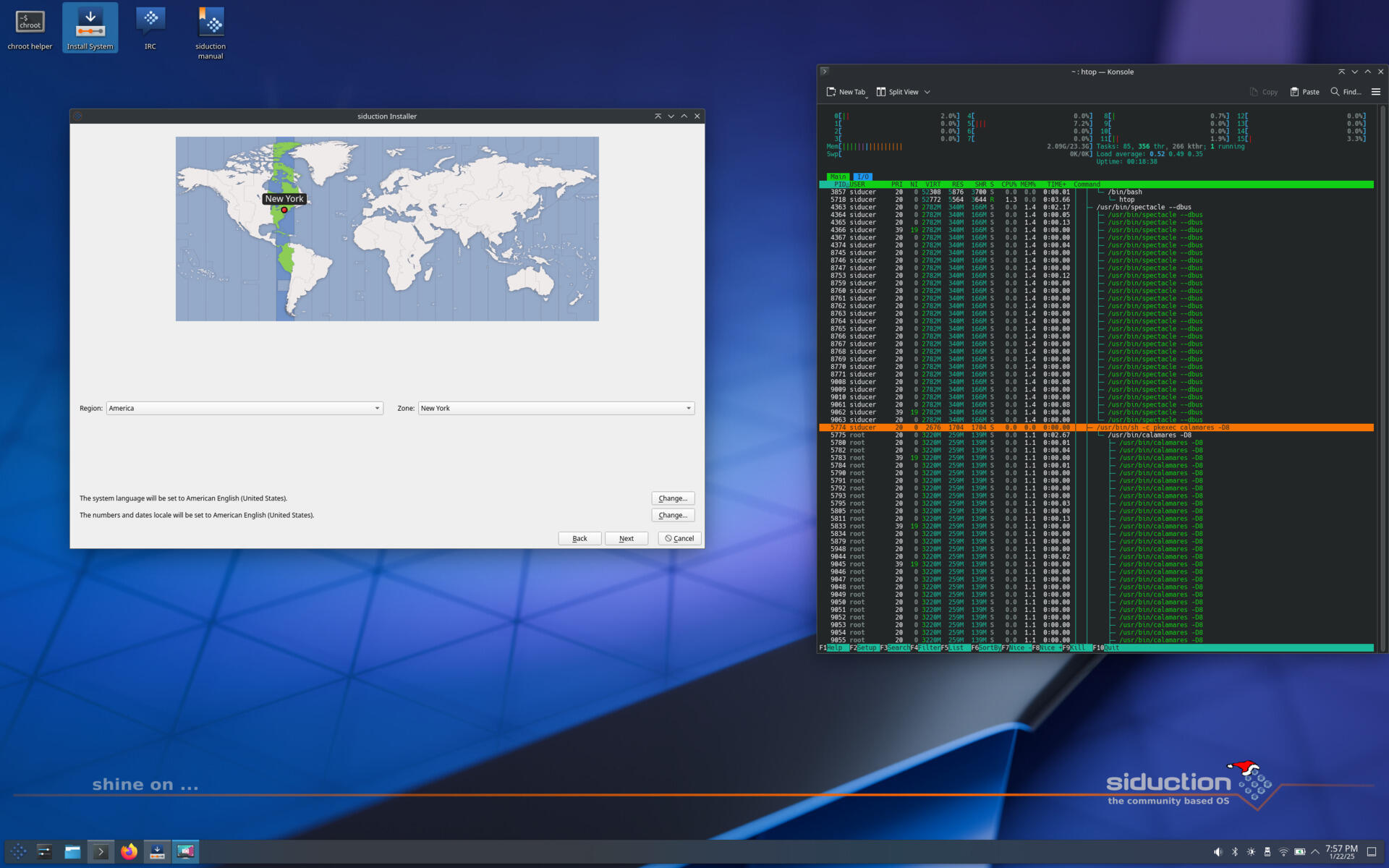
Task: Cancel the siduction installation
Action: coord(679,538)
